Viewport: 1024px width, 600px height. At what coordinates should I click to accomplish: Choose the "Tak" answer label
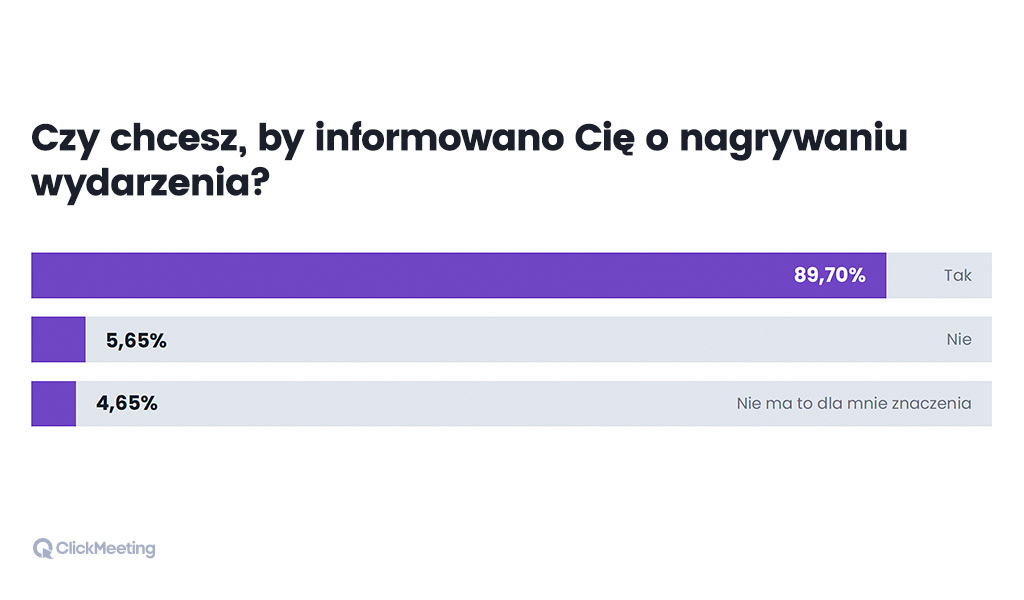(x=957, y=275)
